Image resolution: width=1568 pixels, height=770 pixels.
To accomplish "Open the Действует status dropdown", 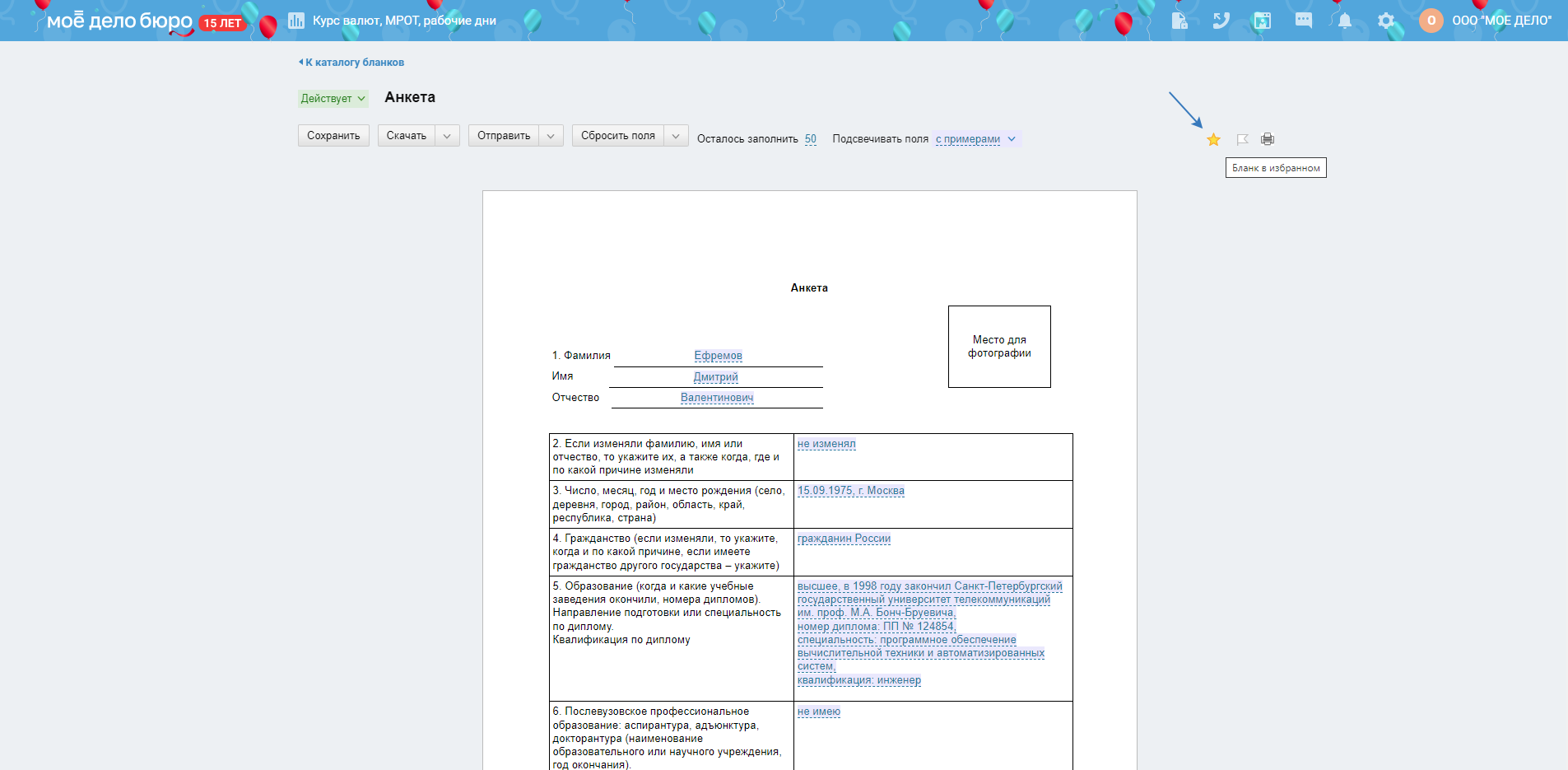I will [x=333, y=99].
